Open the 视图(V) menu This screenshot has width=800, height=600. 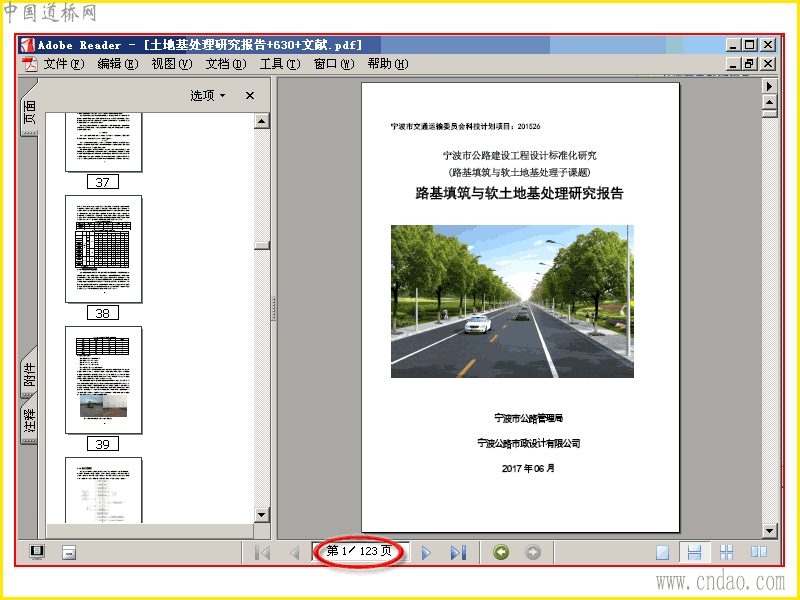click(x=172, y=64)
